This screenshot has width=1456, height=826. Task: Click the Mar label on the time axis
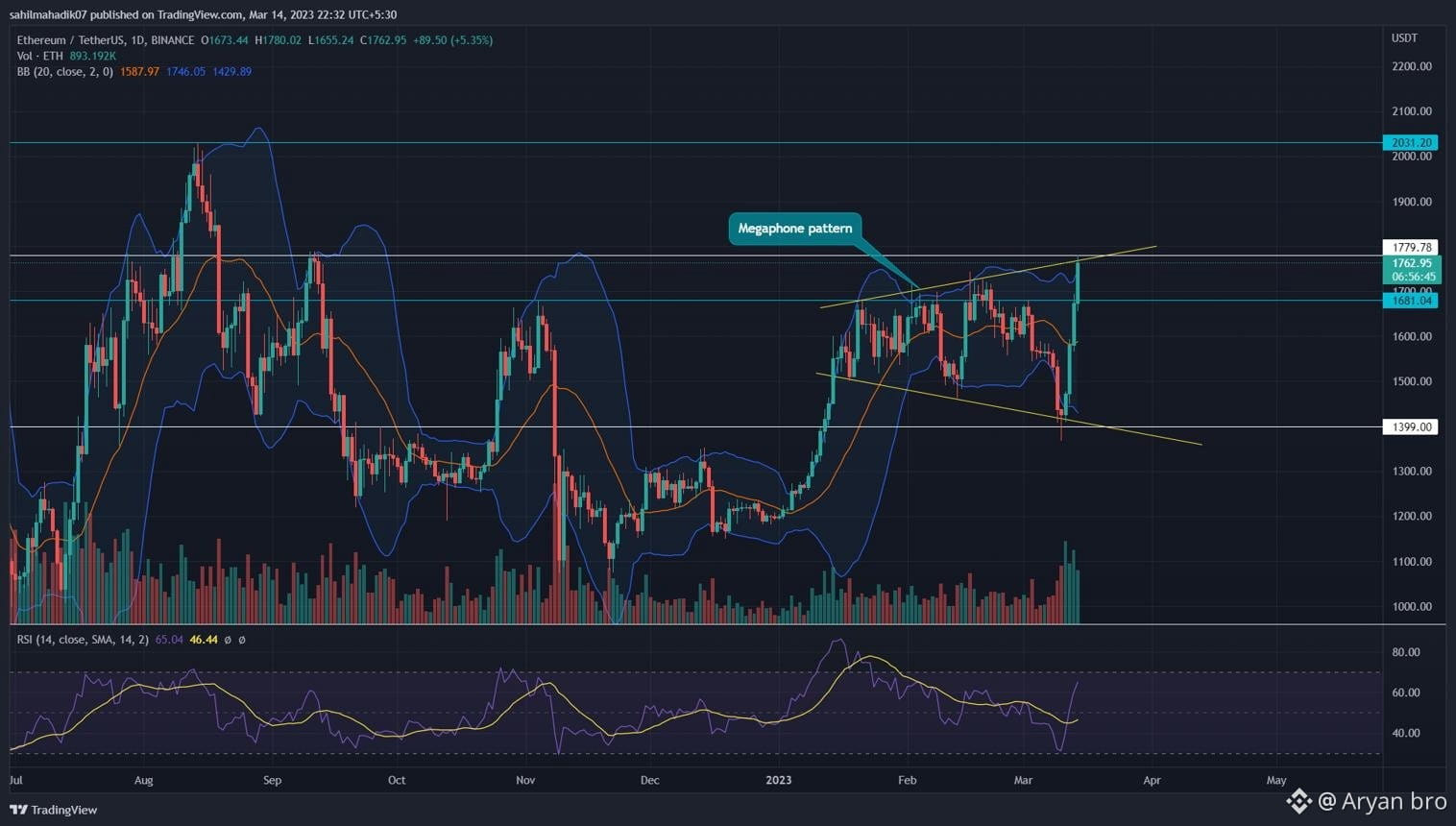coord(1024,780)
